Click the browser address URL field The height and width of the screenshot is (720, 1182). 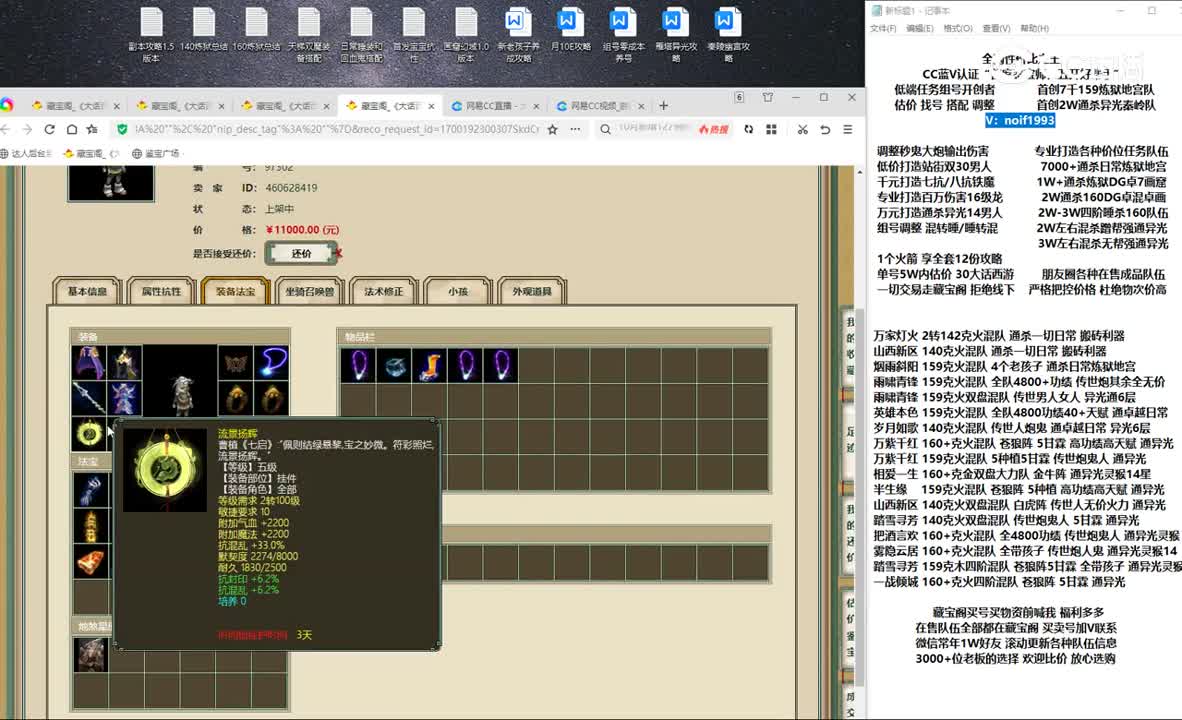tap(336, 129)
